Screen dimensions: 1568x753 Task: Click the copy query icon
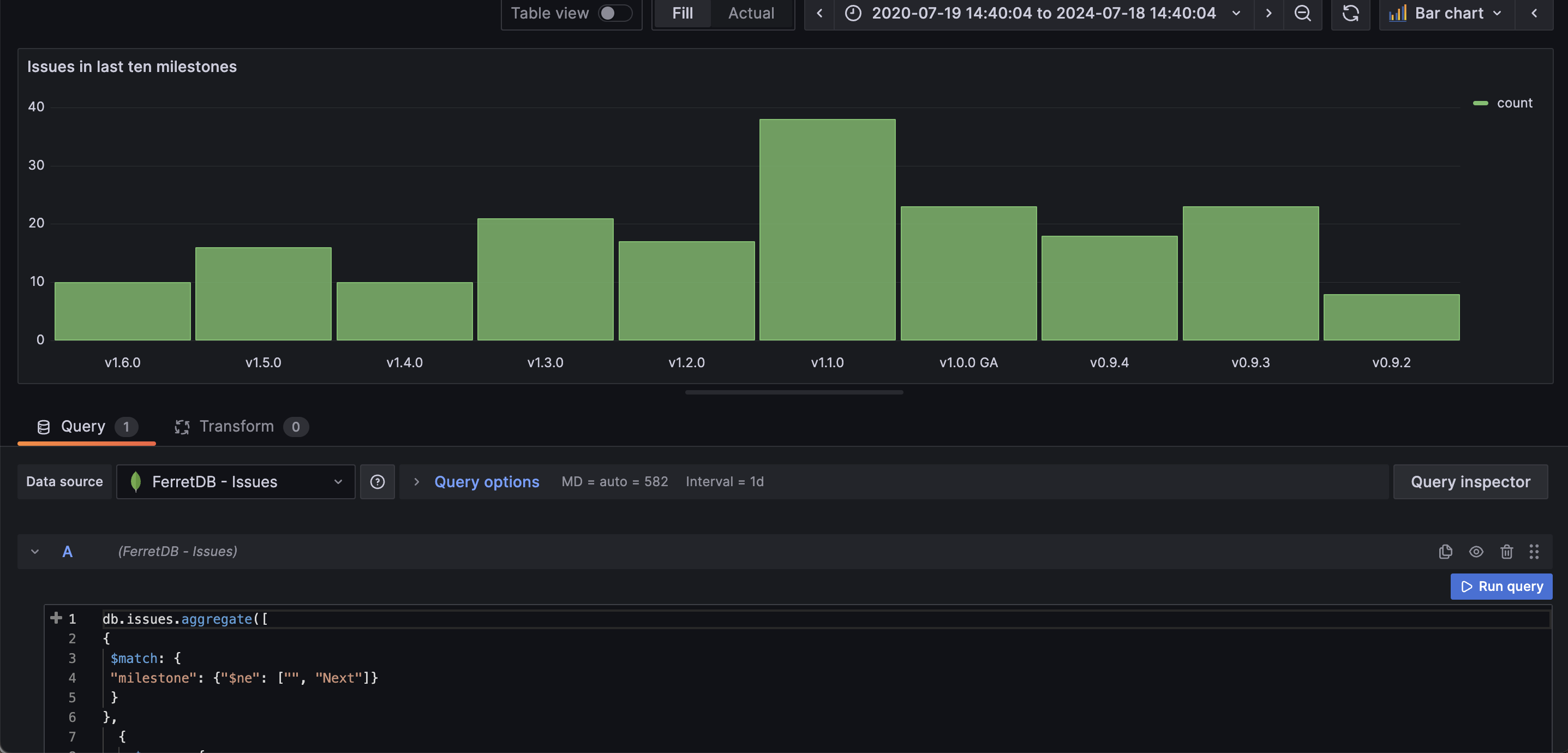click(x=1446, y=552)
